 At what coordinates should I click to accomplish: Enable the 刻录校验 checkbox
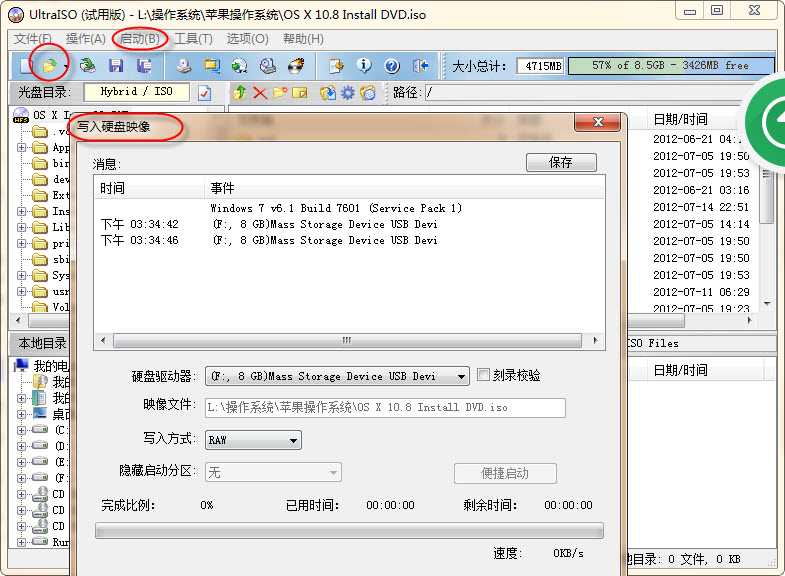pyautogui.click(x=483, y=375)
